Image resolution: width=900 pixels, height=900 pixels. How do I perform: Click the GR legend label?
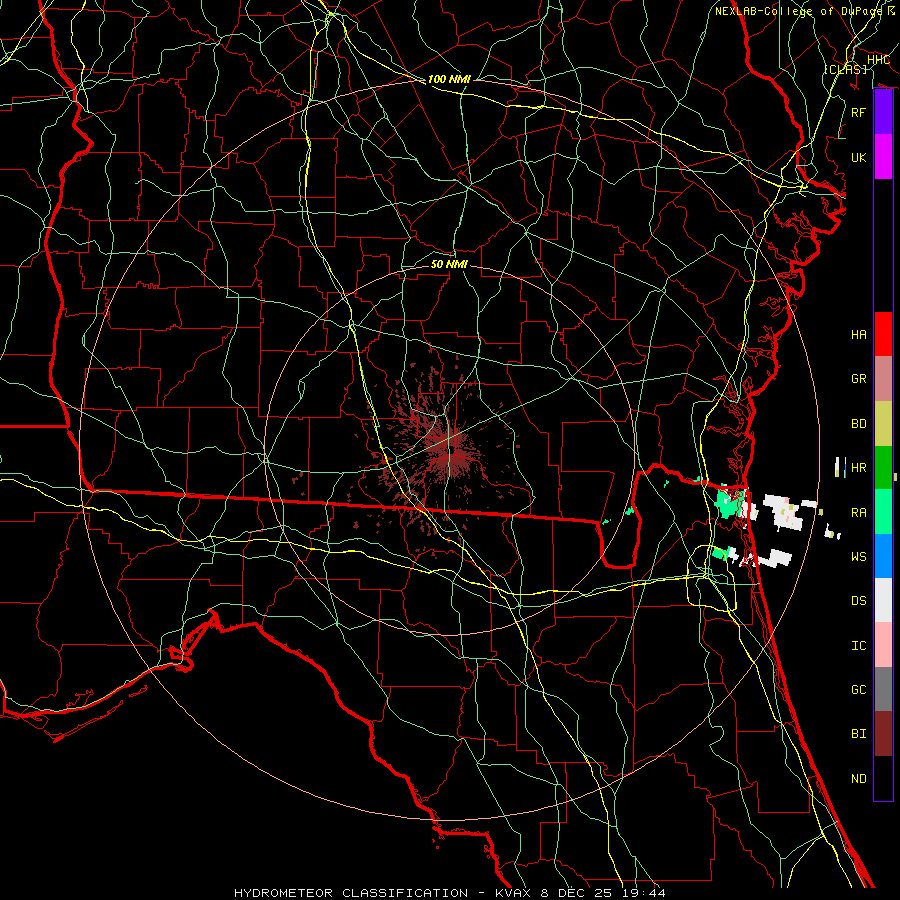[x=859, y=379]
